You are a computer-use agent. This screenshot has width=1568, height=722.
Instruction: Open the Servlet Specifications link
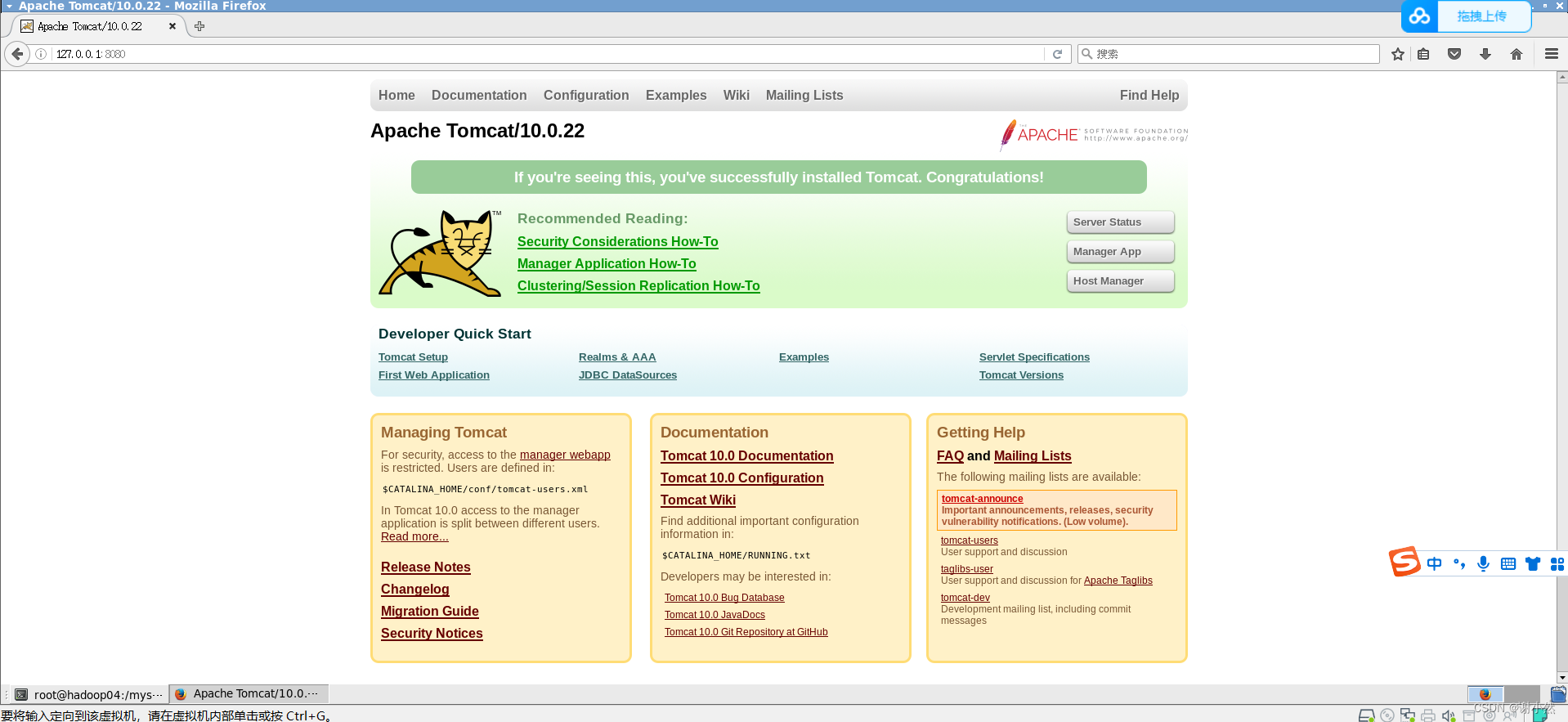[x=1034, y=357]
